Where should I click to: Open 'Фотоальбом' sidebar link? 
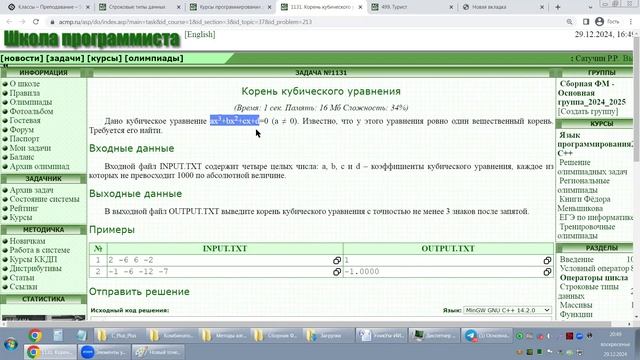coord(31,111)
